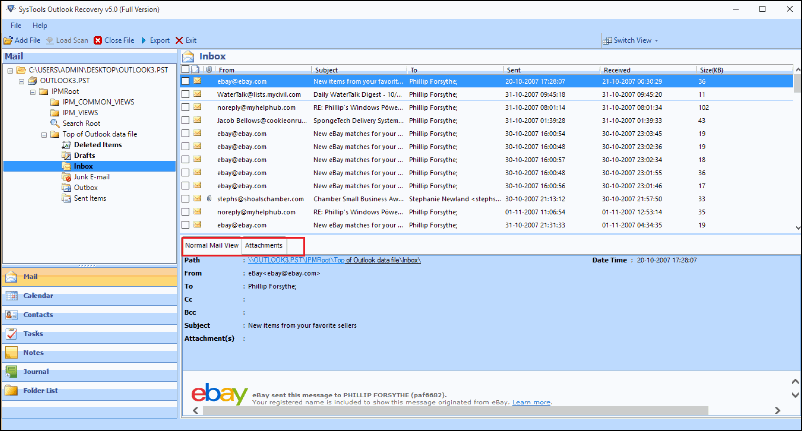Click the envelope icon of WaterTalk email
802x431 pixels.
197,94
